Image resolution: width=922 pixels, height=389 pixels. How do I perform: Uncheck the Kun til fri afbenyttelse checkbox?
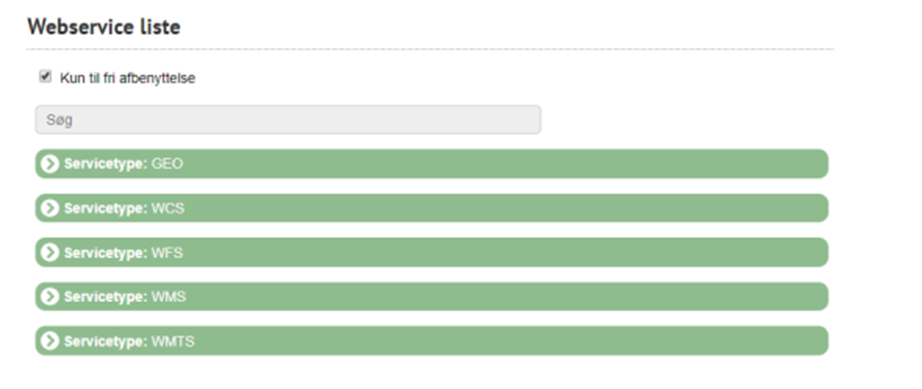pyautogui.click(x=45, y=76)
